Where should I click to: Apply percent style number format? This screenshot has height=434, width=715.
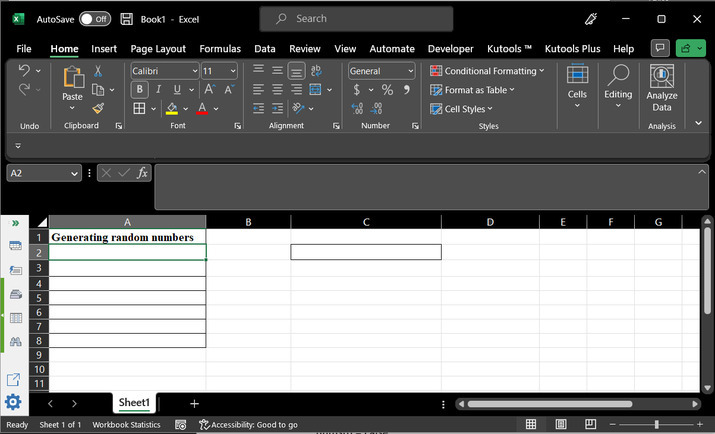click(387, 90)
